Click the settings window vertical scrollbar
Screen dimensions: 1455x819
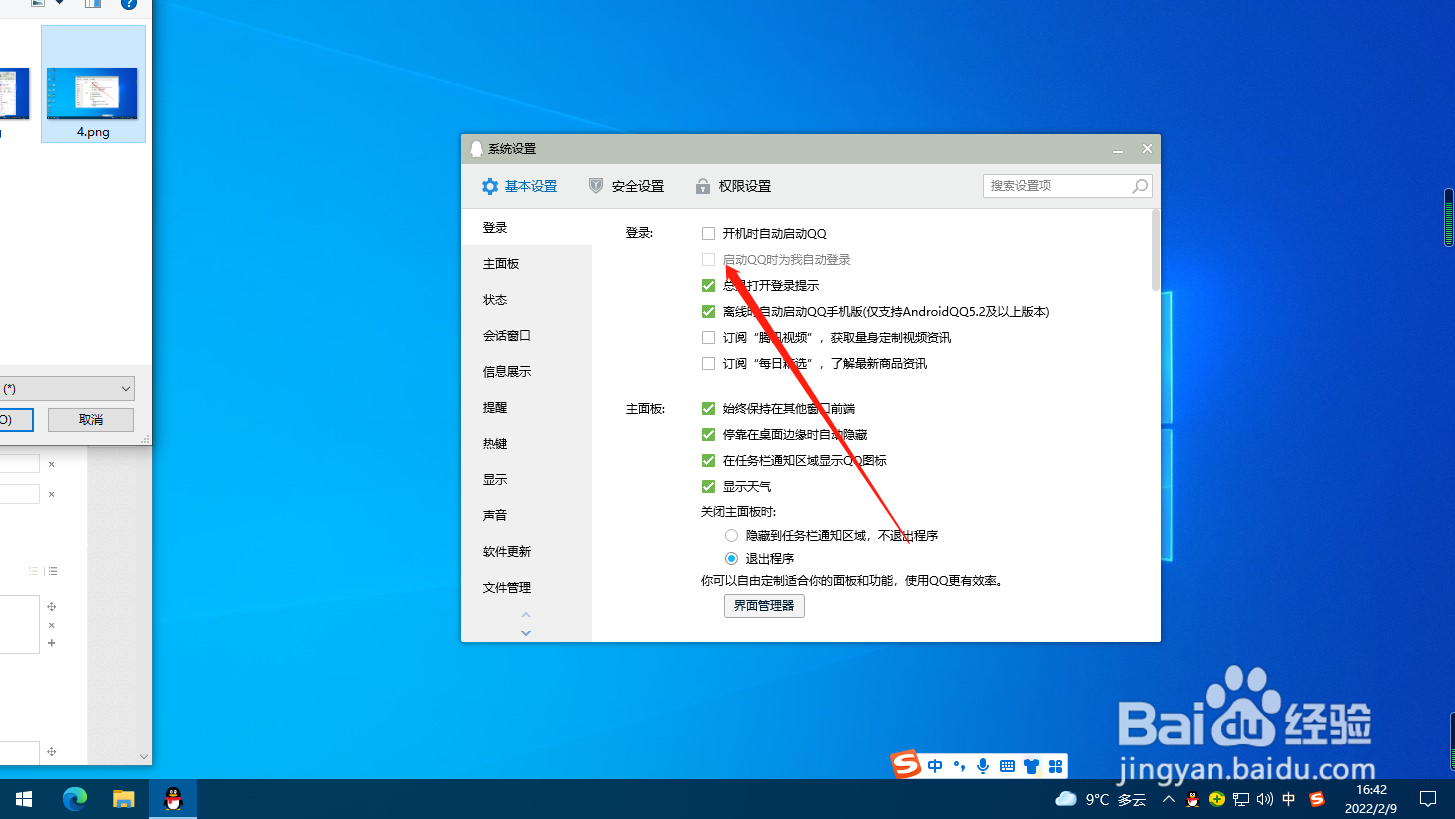tap(1156, 250)
